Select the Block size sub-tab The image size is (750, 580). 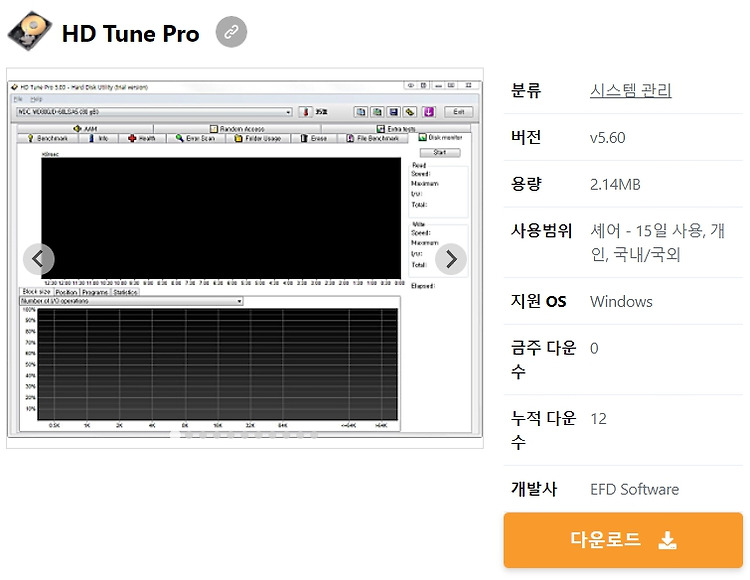36,291
